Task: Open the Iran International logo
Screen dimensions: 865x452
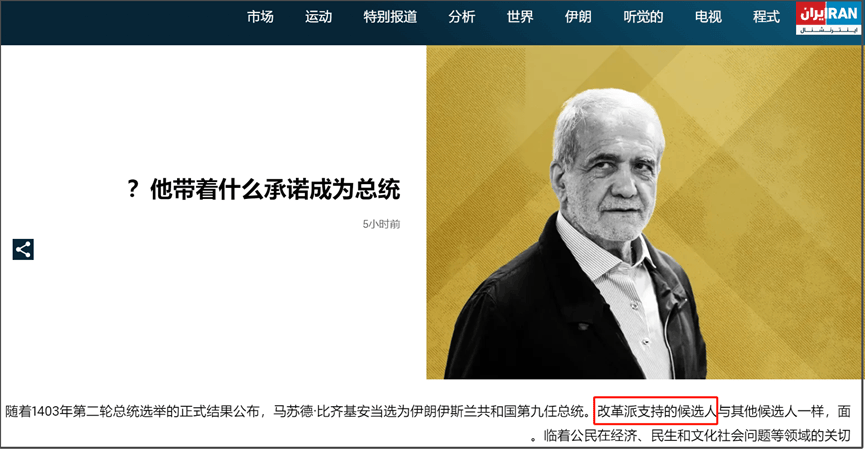Action: click(x=827, y=18)
